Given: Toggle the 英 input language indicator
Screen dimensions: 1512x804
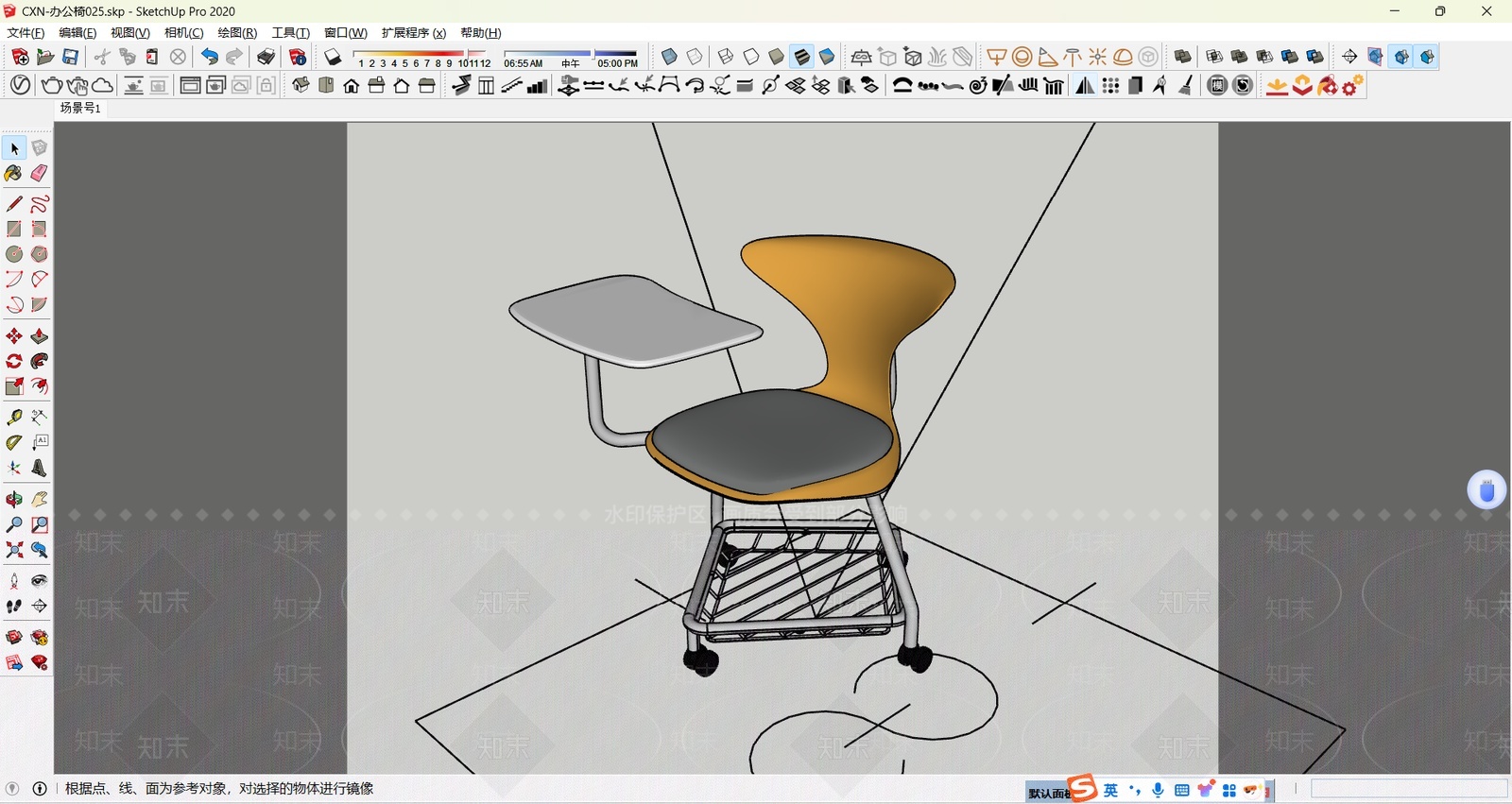Looking at the screenshot, I should tap(1110, 790).
